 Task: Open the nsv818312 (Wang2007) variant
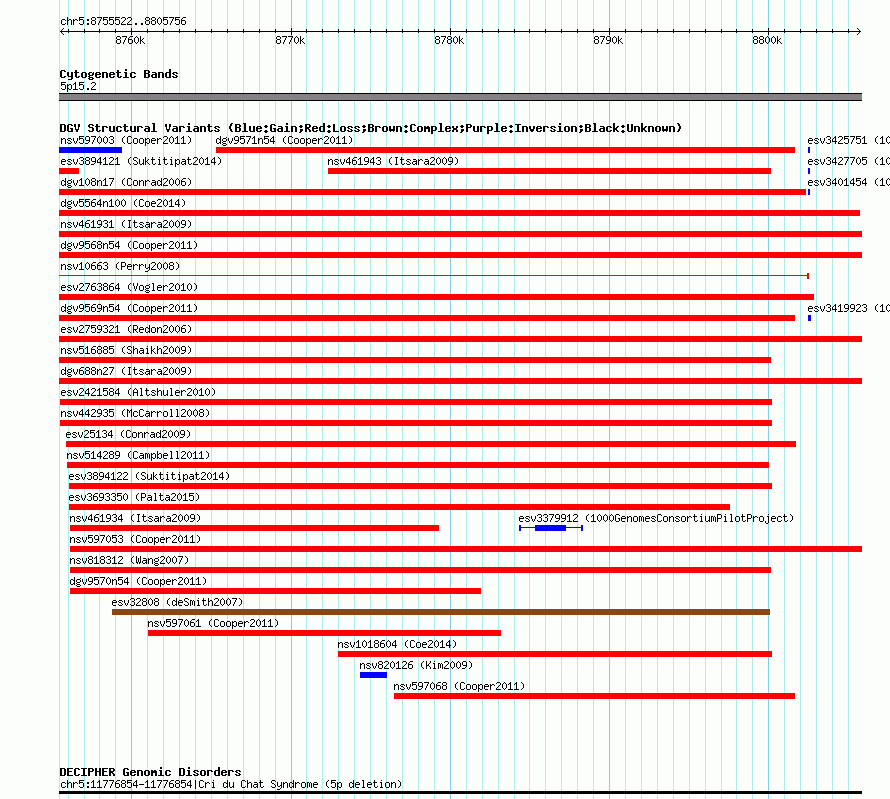[129, 560]
